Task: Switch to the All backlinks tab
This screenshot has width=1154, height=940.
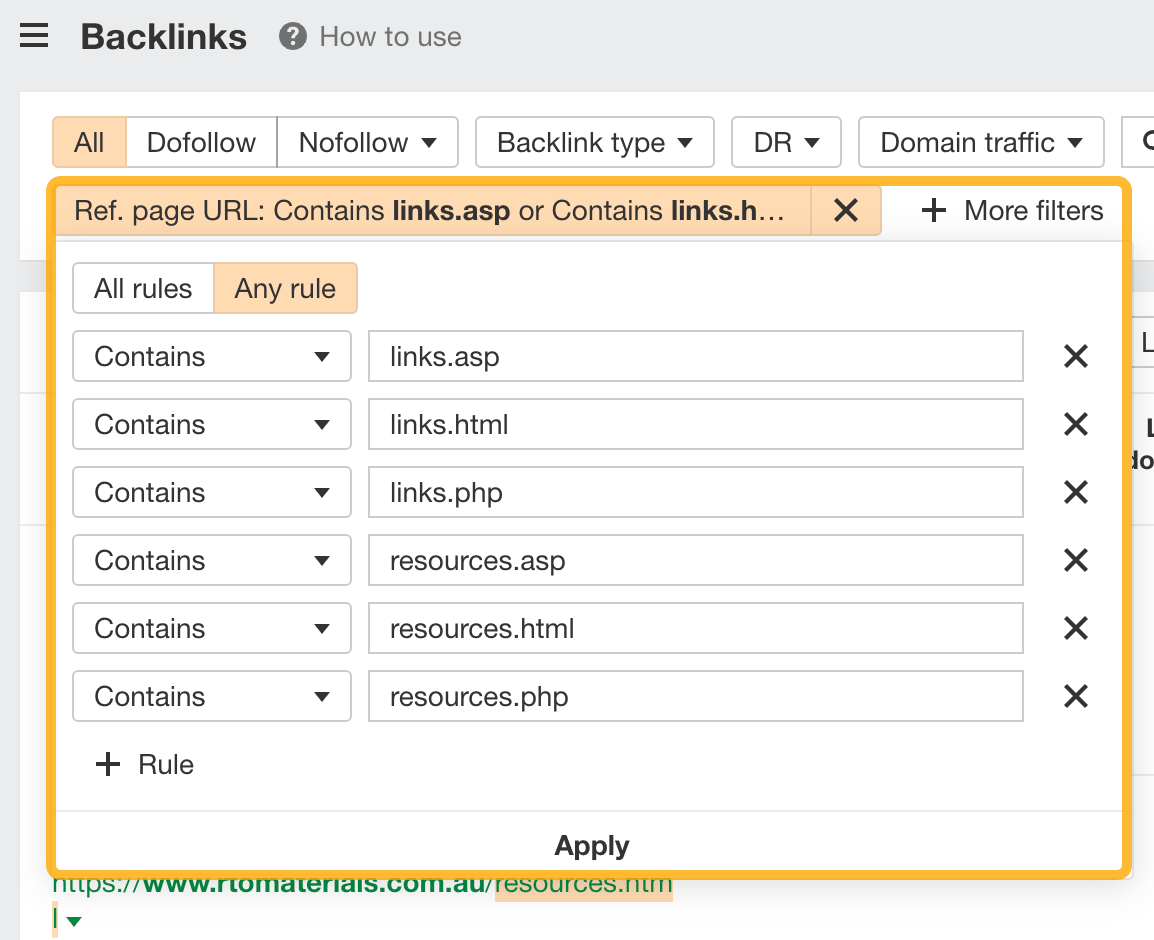Action: (89, 142)
